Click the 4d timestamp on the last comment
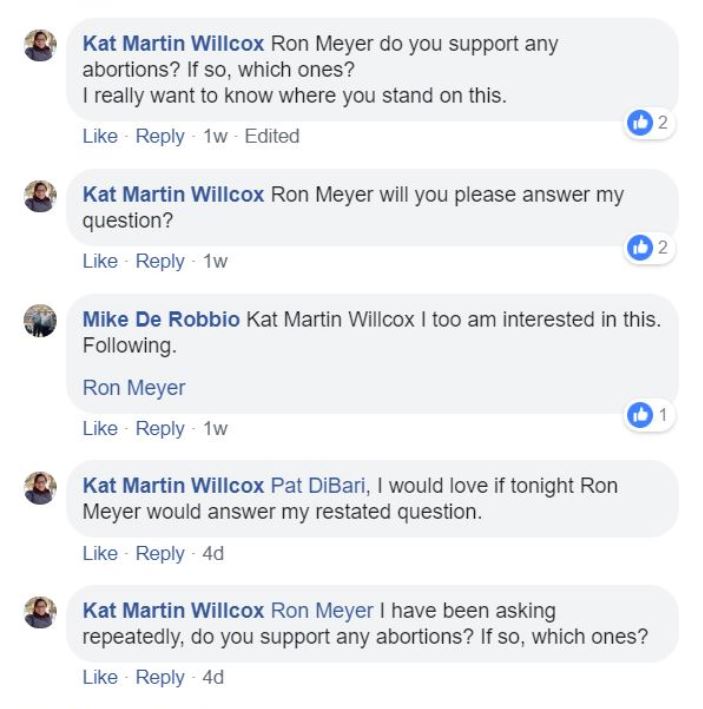 click(213, 677)
